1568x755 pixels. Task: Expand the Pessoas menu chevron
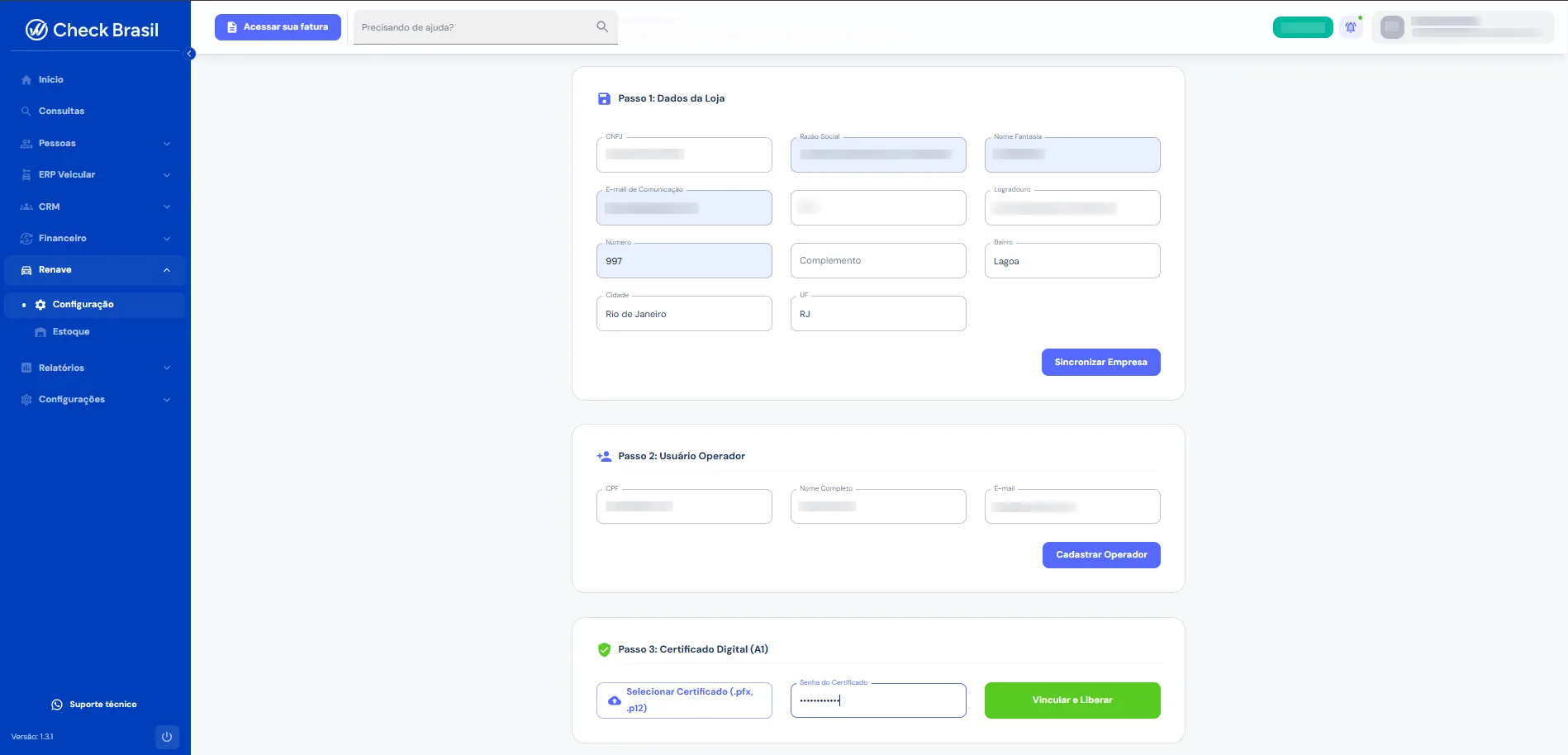(167, 144)
